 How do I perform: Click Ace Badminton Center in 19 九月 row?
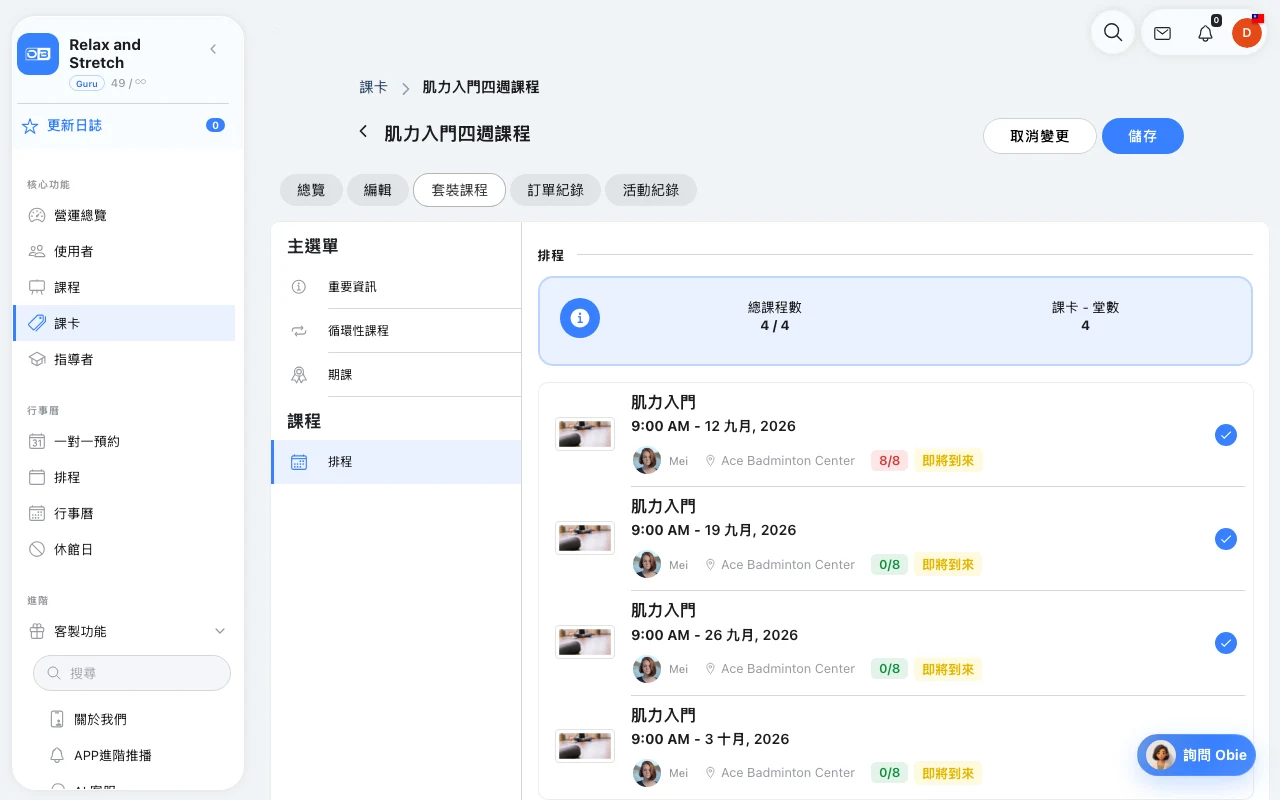pos(788,565)
